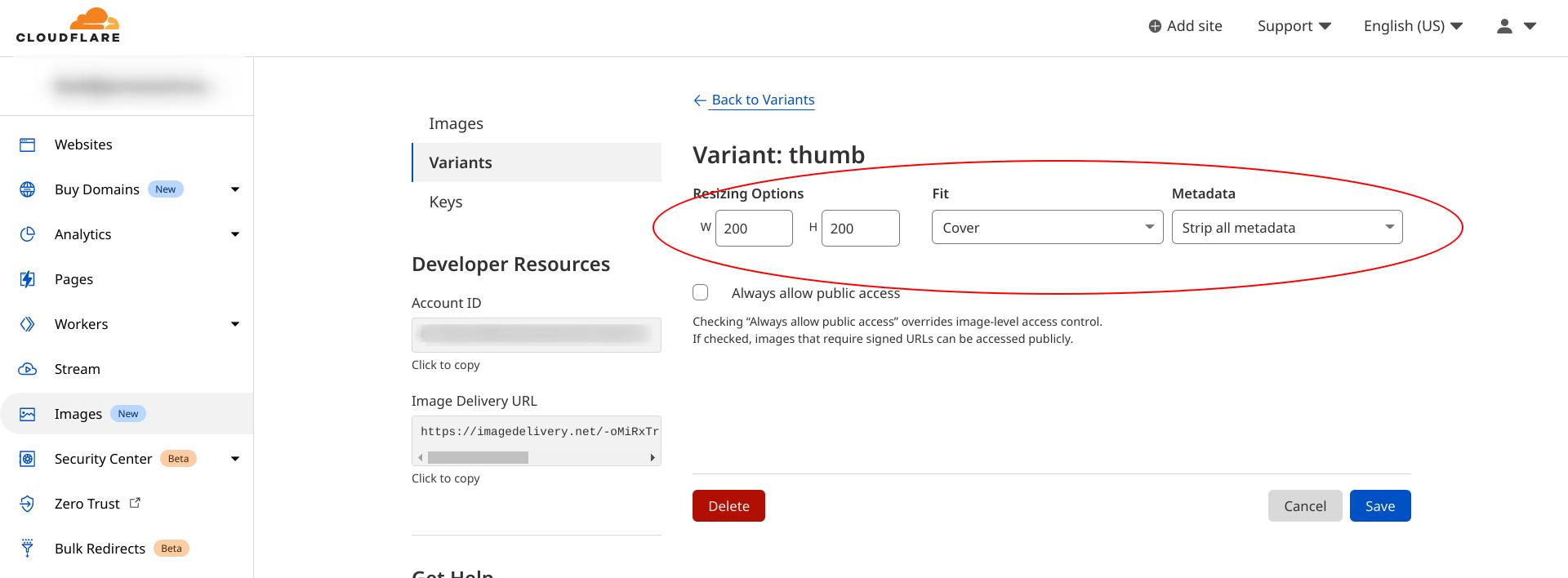Click the red Delete button

pyautogui.click(x=728, y=506)
